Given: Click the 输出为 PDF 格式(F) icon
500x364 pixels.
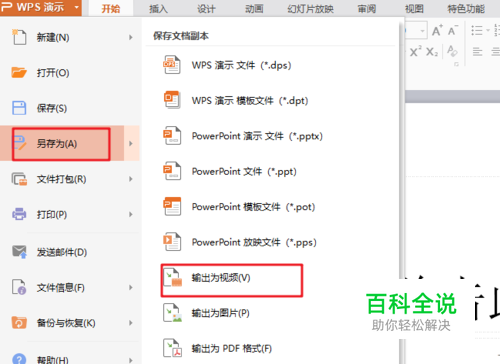Looking at the screenshot, I should (173, 348).
